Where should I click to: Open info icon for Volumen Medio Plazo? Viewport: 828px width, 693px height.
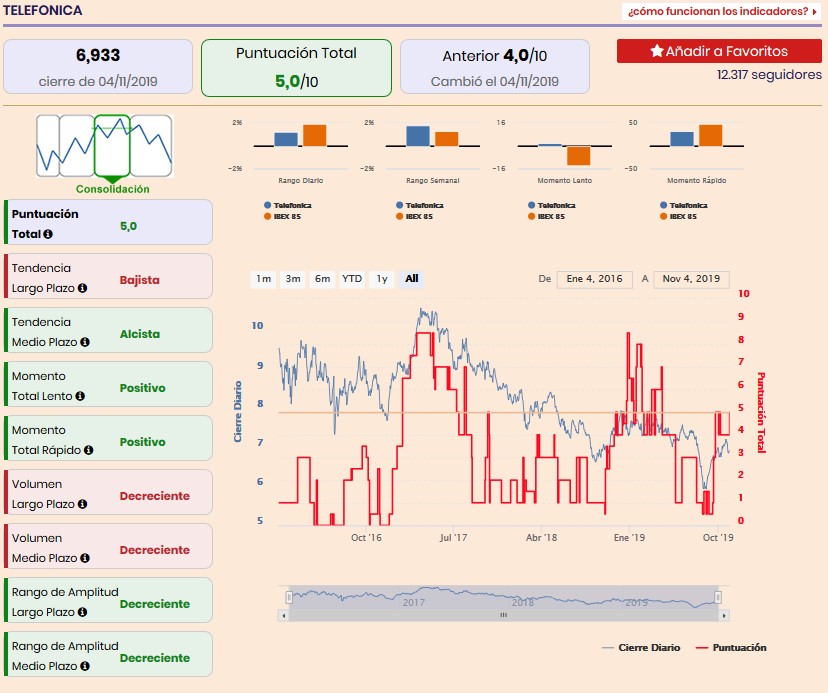(x=85, y=558)
